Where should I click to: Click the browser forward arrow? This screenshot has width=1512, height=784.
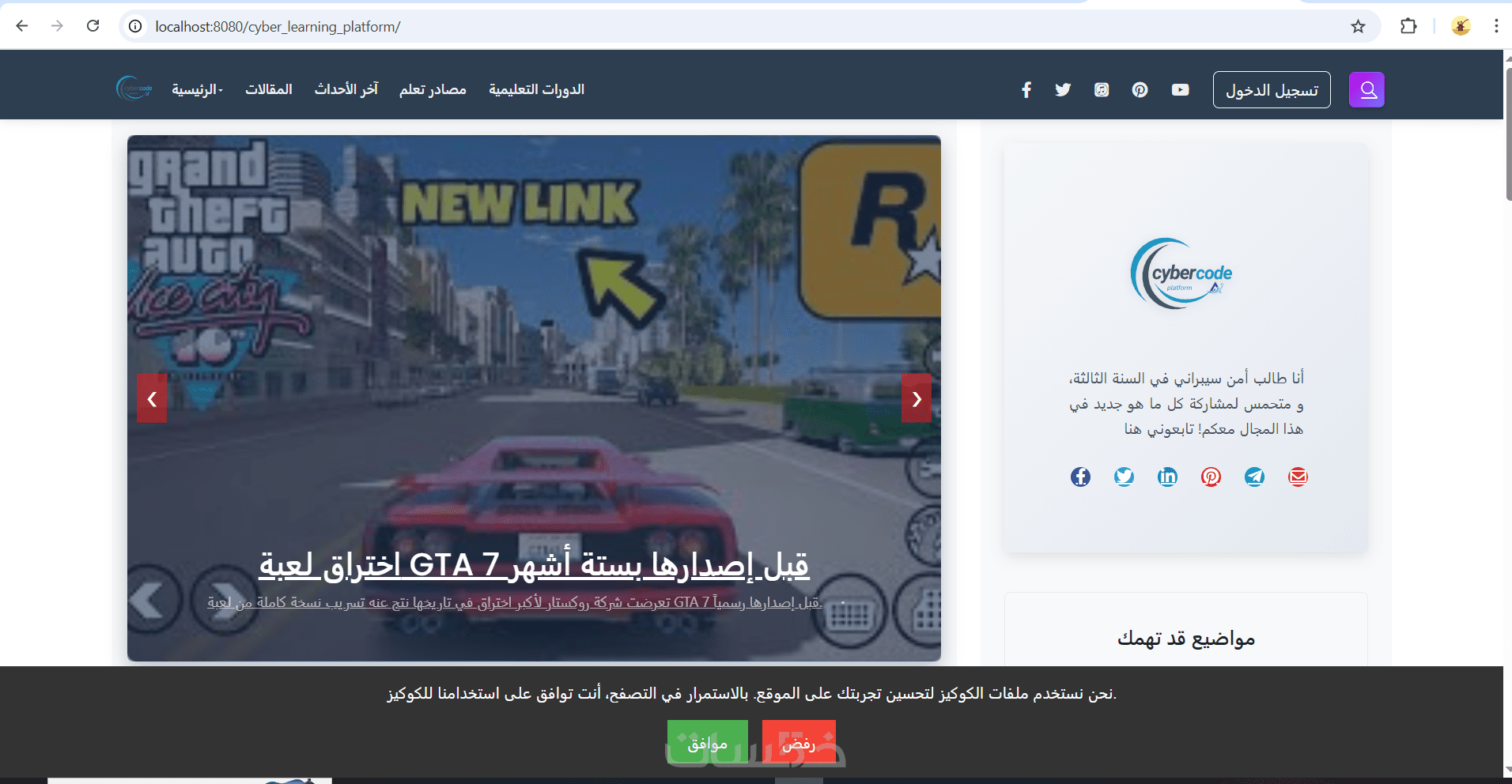[57, 26]
